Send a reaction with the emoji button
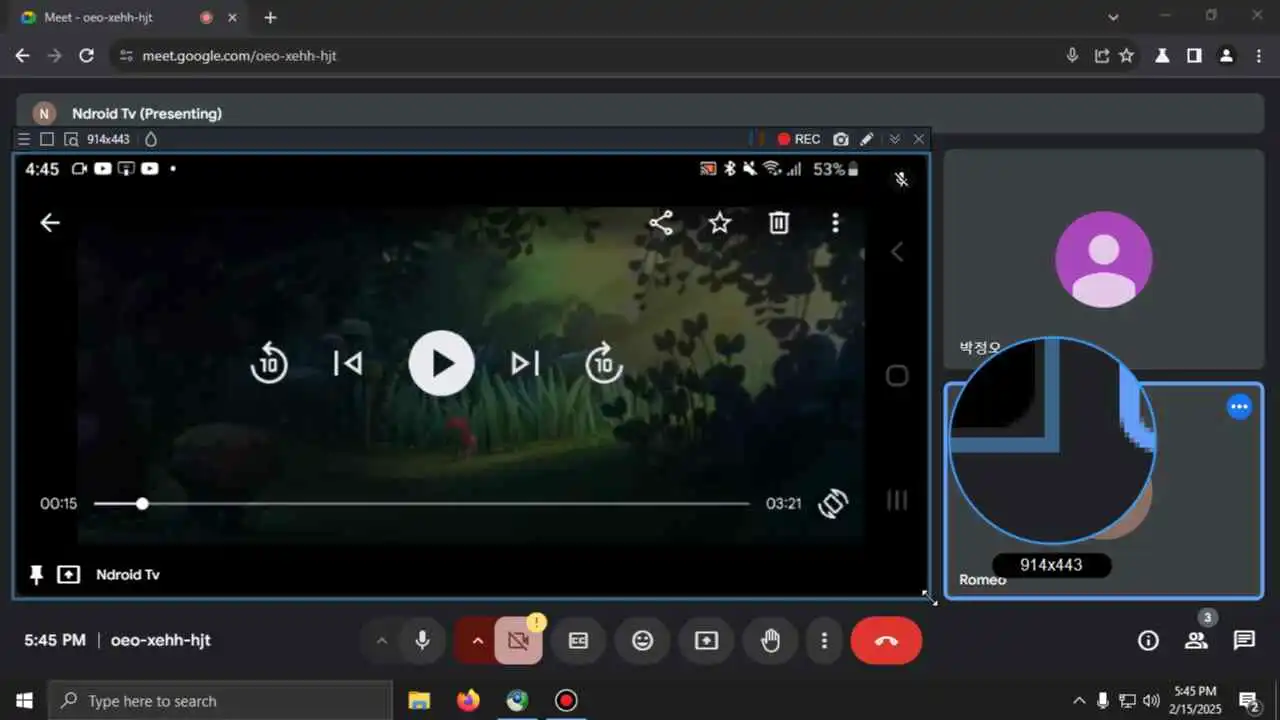The width and height of the screenshot is (1280, 720). (642, 641)
